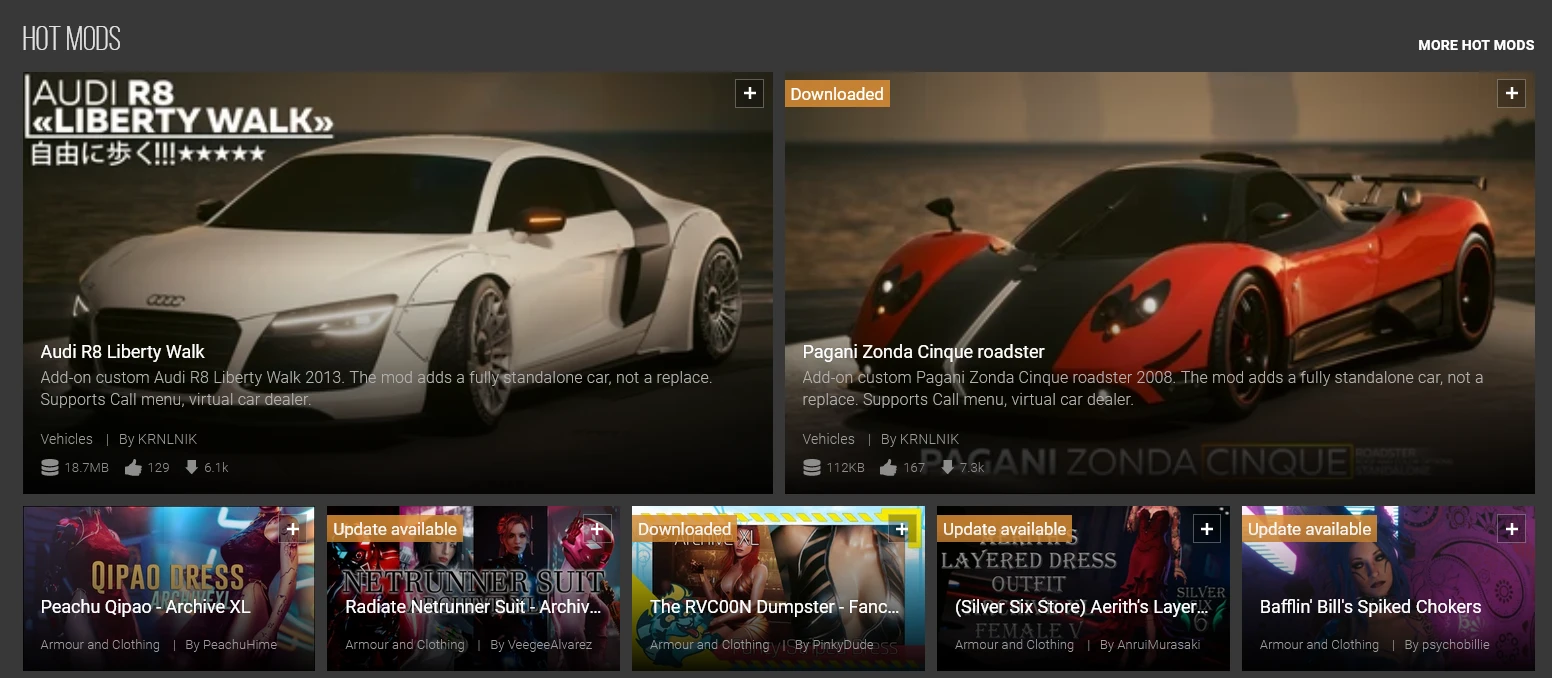This screenshot has width=1552, height=678.
Task: Click thumbs-up endorsements icon on Audi R8 mod
Action: pos(133,467)
